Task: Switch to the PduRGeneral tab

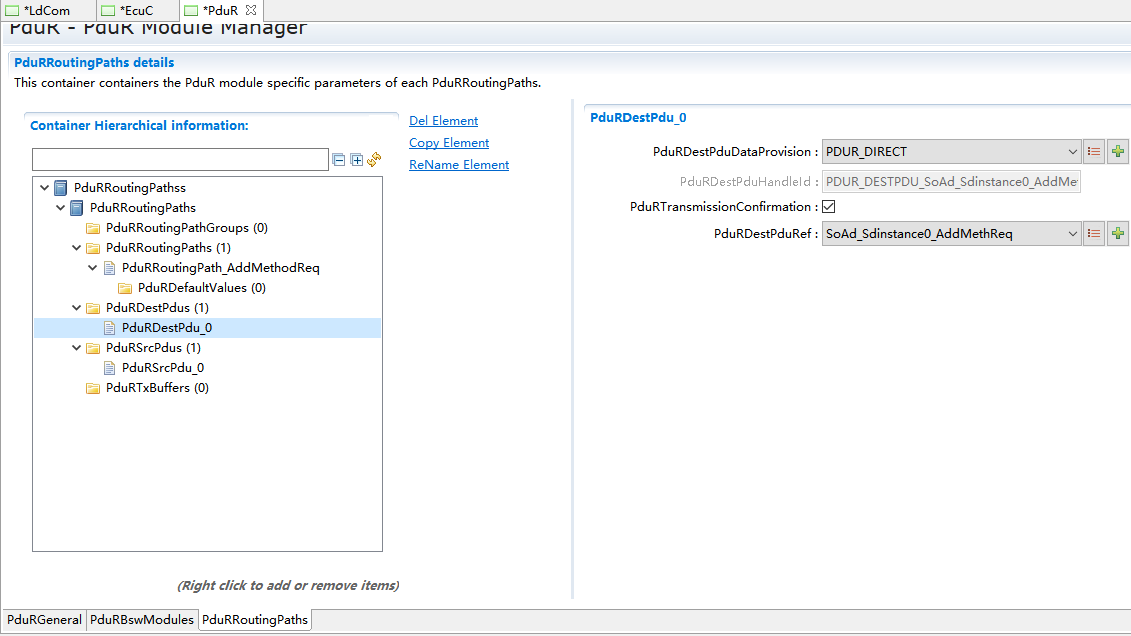Action: click(x=44, y=620)
